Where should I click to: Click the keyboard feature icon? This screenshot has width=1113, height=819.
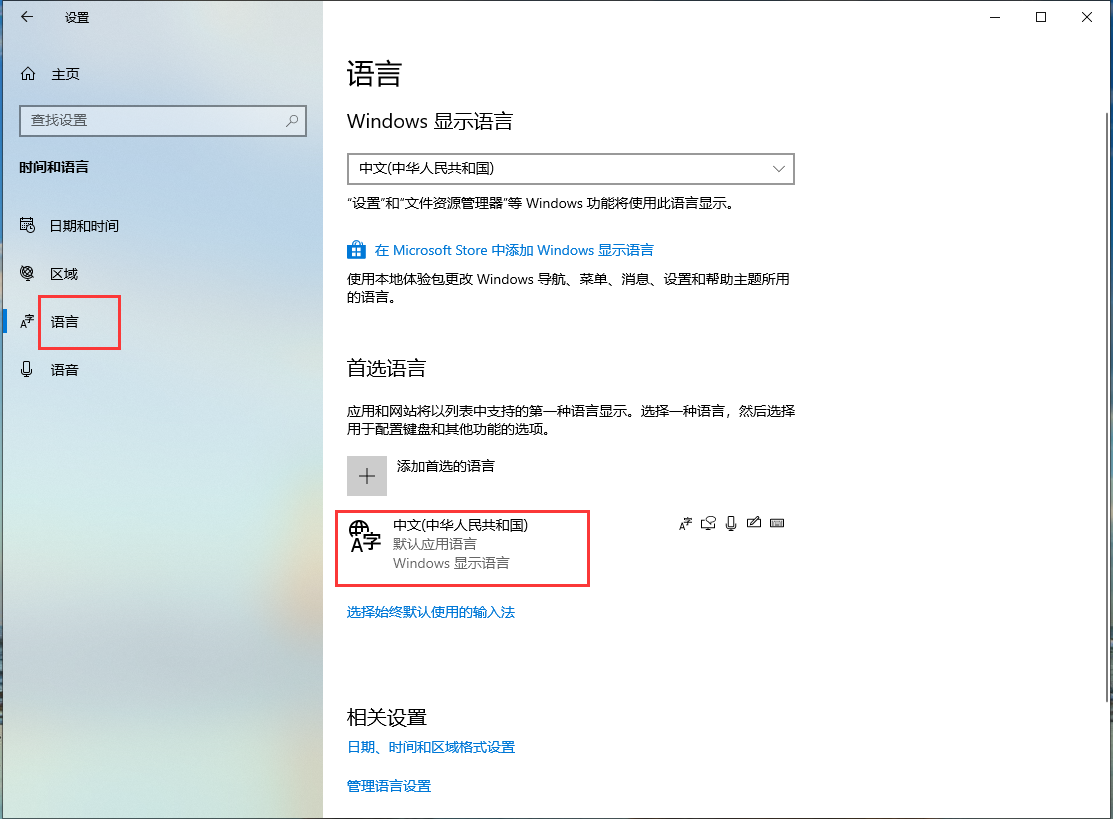pos(777,523)
